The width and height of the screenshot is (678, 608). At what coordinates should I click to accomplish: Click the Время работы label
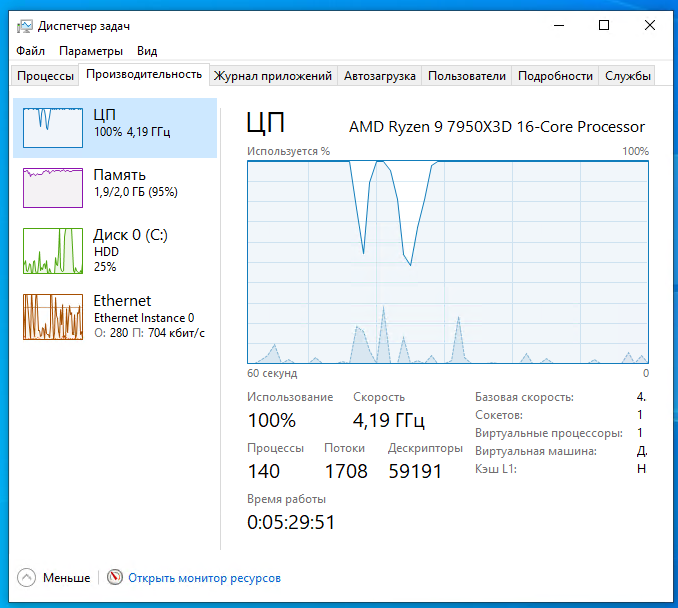(286, 499)
